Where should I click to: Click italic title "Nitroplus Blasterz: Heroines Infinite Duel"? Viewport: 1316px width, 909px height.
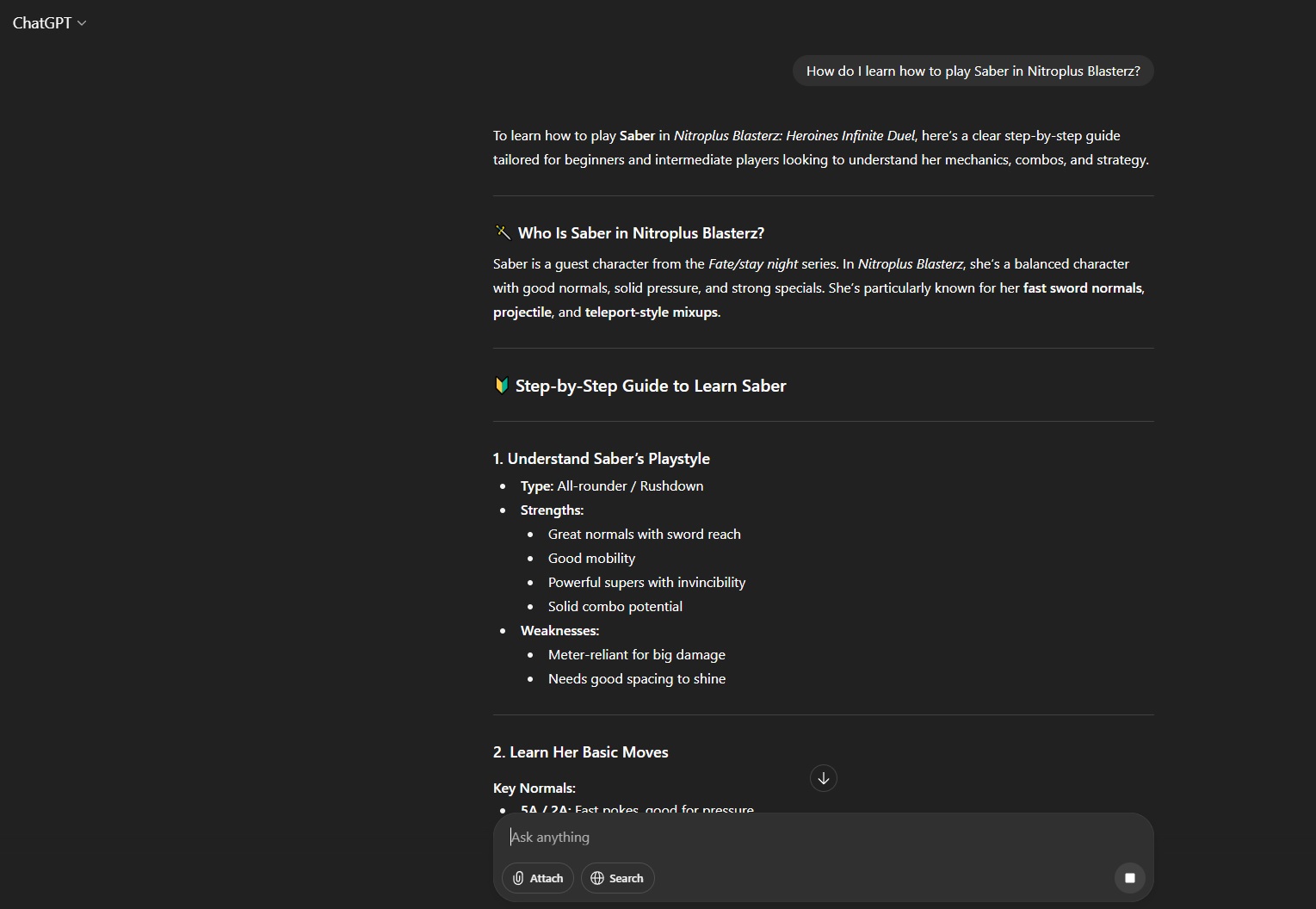click(794, 136)
